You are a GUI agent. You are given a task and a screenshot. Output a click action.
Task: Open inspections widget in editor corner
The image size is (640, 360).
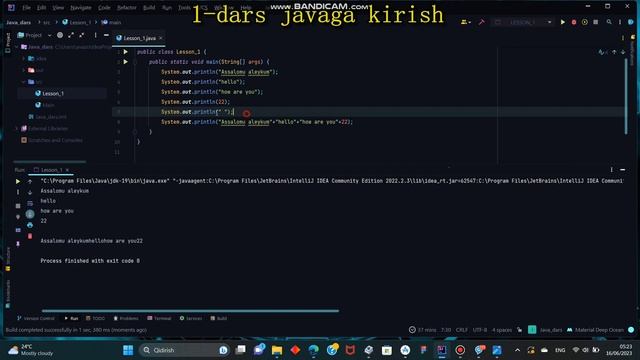click(x=602, y=52)
